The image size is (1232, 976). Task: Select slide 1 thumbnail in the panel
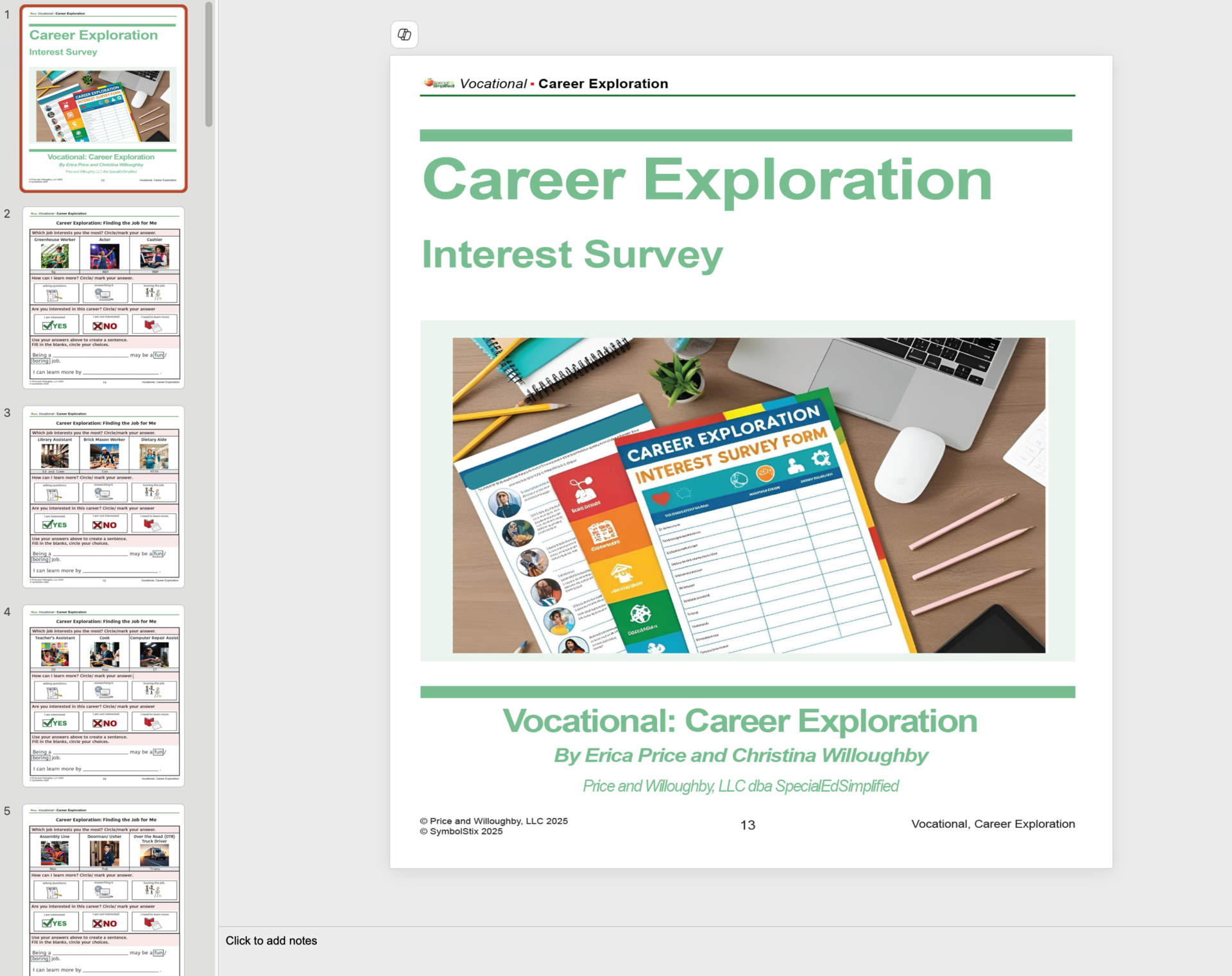pyautogui.click(x=103, y=99)
